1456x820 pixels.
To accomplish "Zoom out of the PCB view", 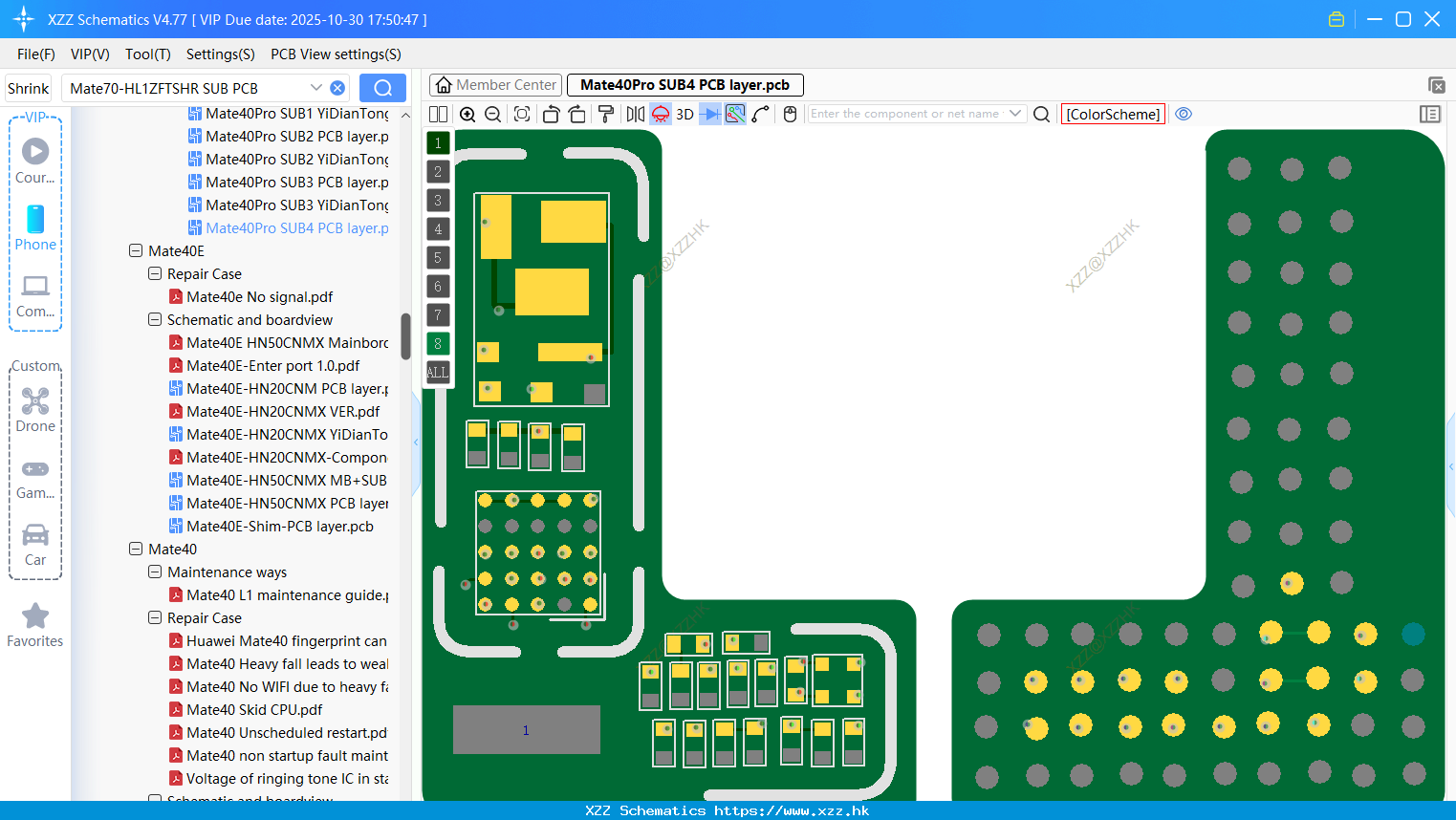I will (x=493, y=114).
